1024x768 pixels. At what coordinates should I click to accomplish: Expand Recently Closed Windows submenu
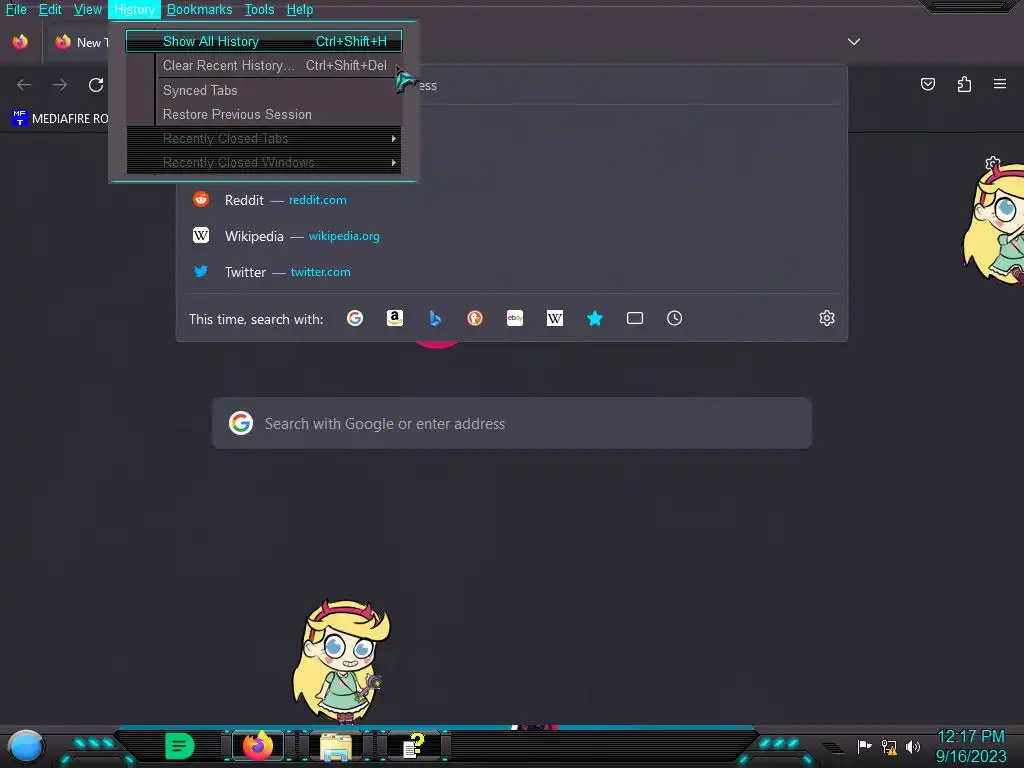tap(264, 163)
